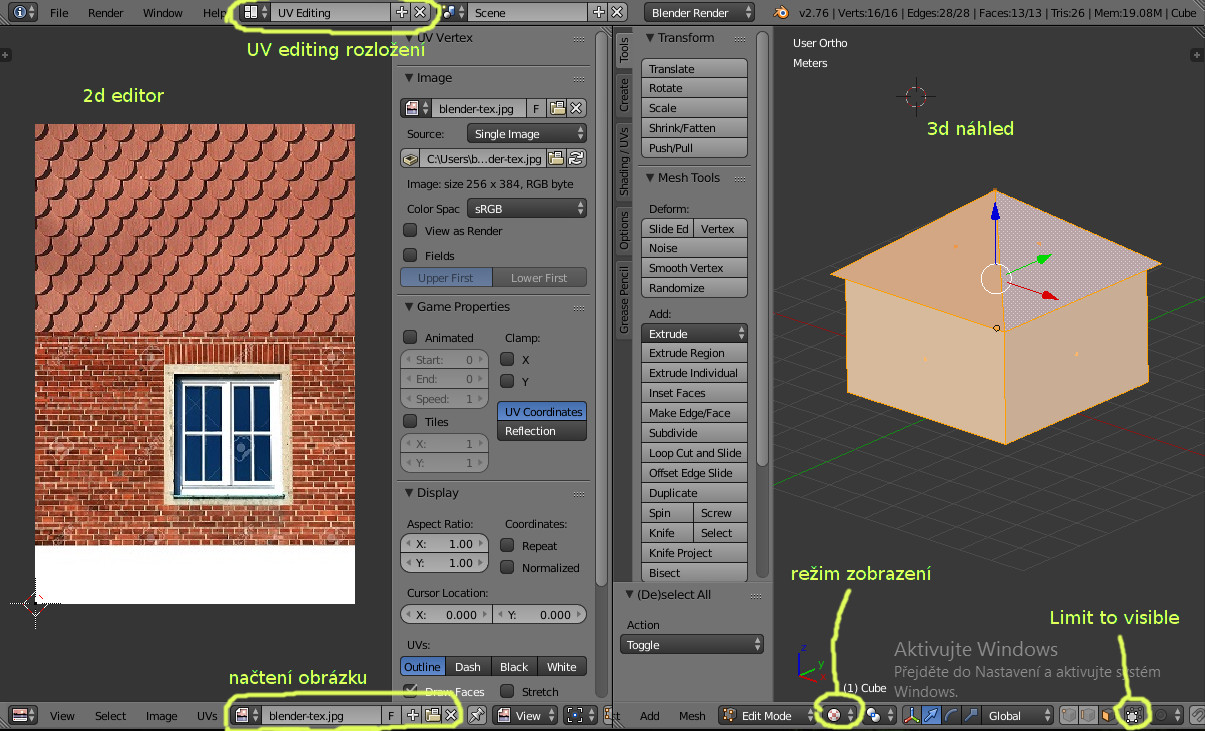Click the pin image icon in the UV editor header
Screen dimensions: 1205x731
(477, 716)
